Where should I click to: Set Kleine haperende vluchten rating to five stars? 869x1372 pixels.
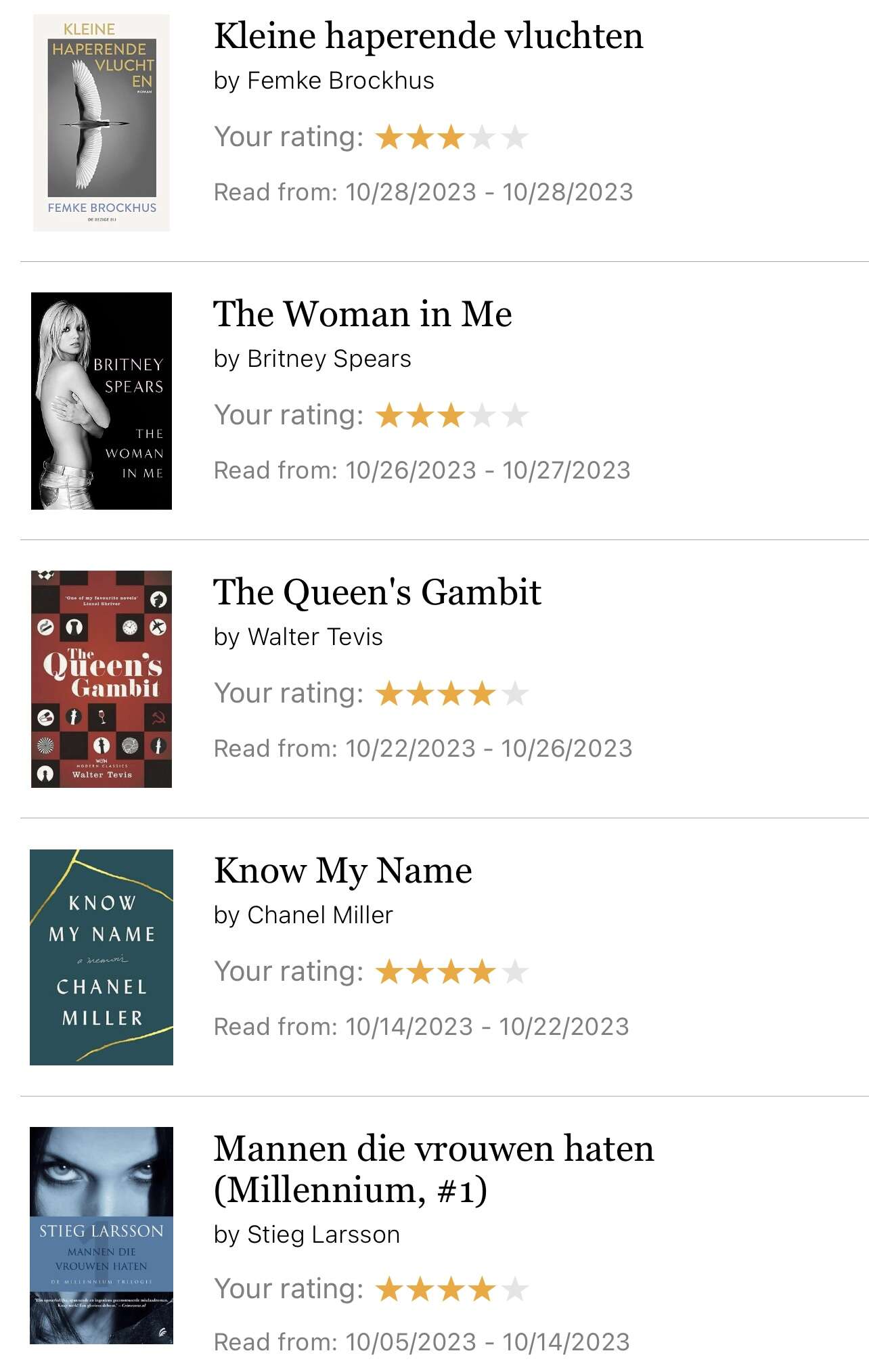coord(514,137)
